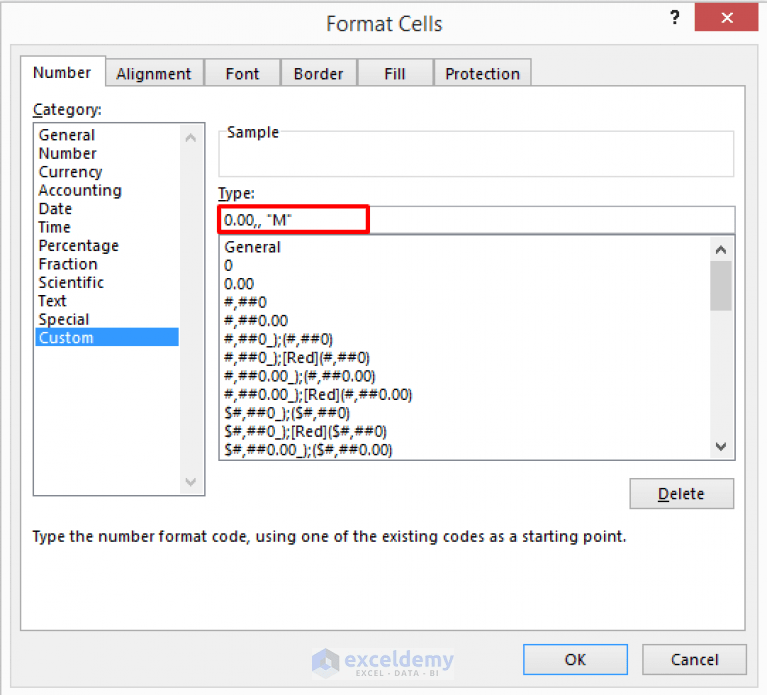Select the Custom category
767x695 pixels.
[x=107, y=337]
